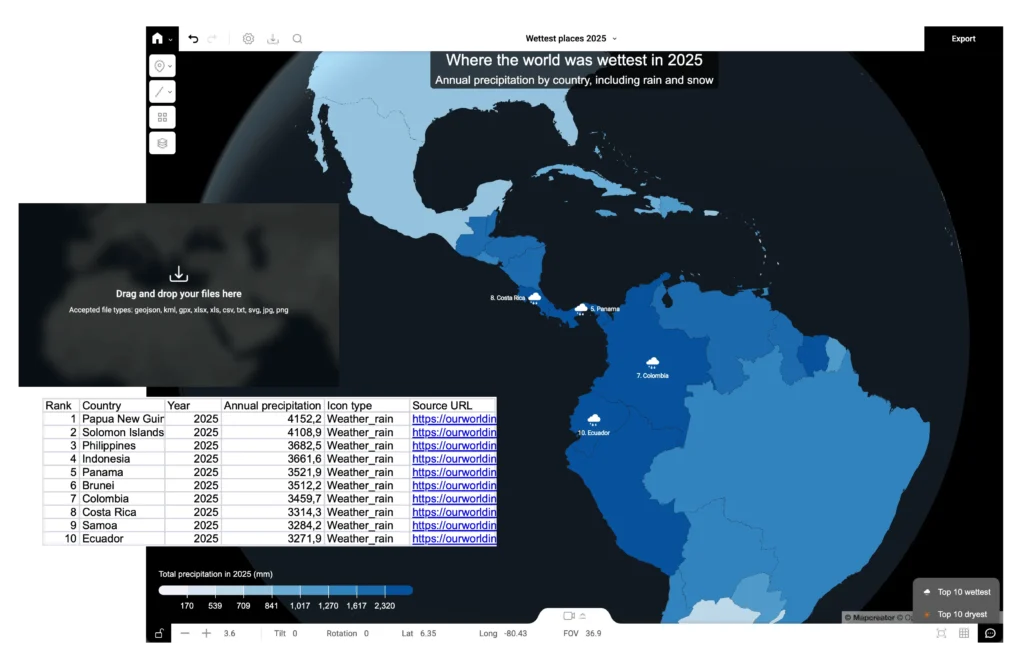Click the rain icon at Panama
1024x668 pixels.
pos(581,310)
